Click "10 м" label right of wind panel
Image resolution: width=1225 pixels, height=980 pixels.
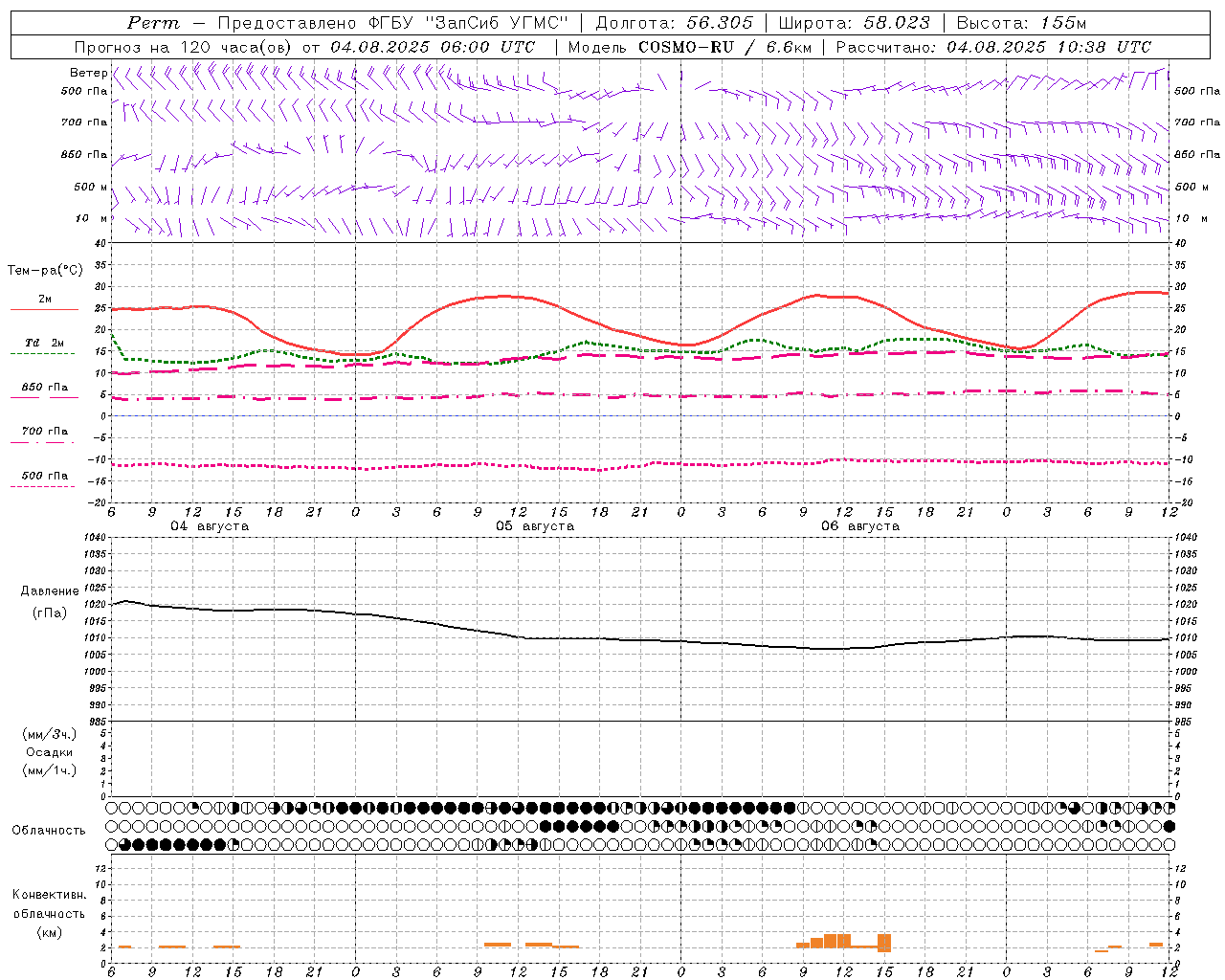click(1191, 219)
